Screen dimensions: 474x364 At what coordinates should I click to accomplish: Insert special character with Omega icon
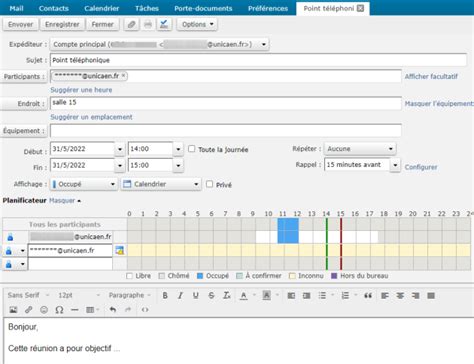[59, 310]
